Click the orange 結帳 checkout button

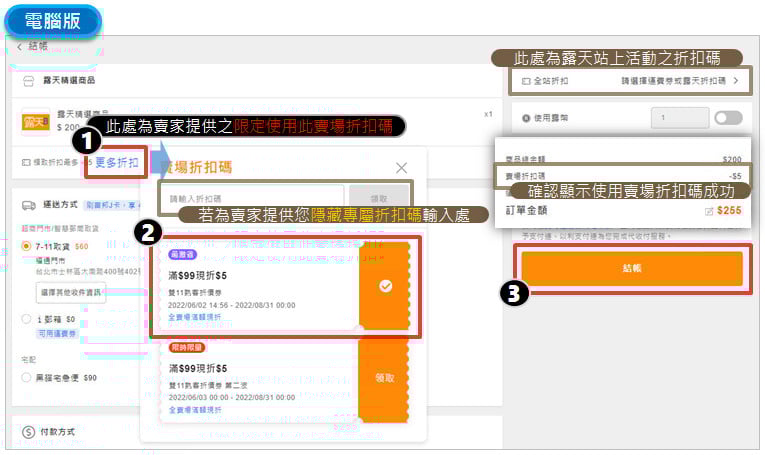click(x=631, y=269)
